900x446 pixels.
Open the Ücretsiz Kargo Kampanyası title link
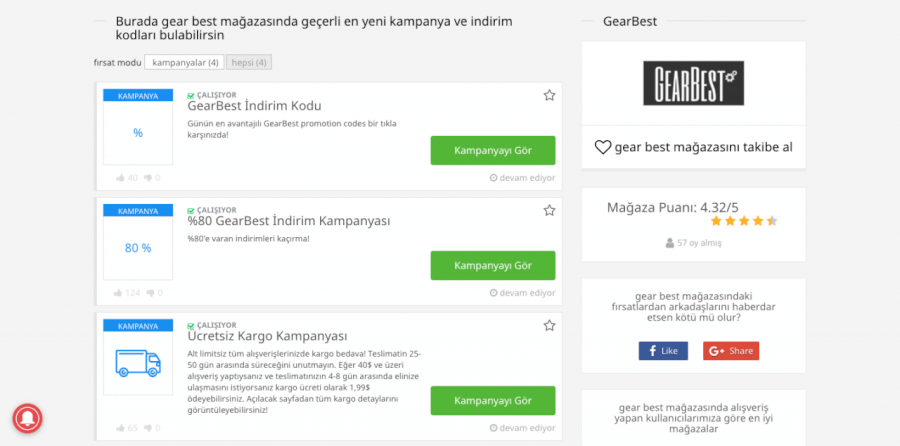tap(267, 336)
